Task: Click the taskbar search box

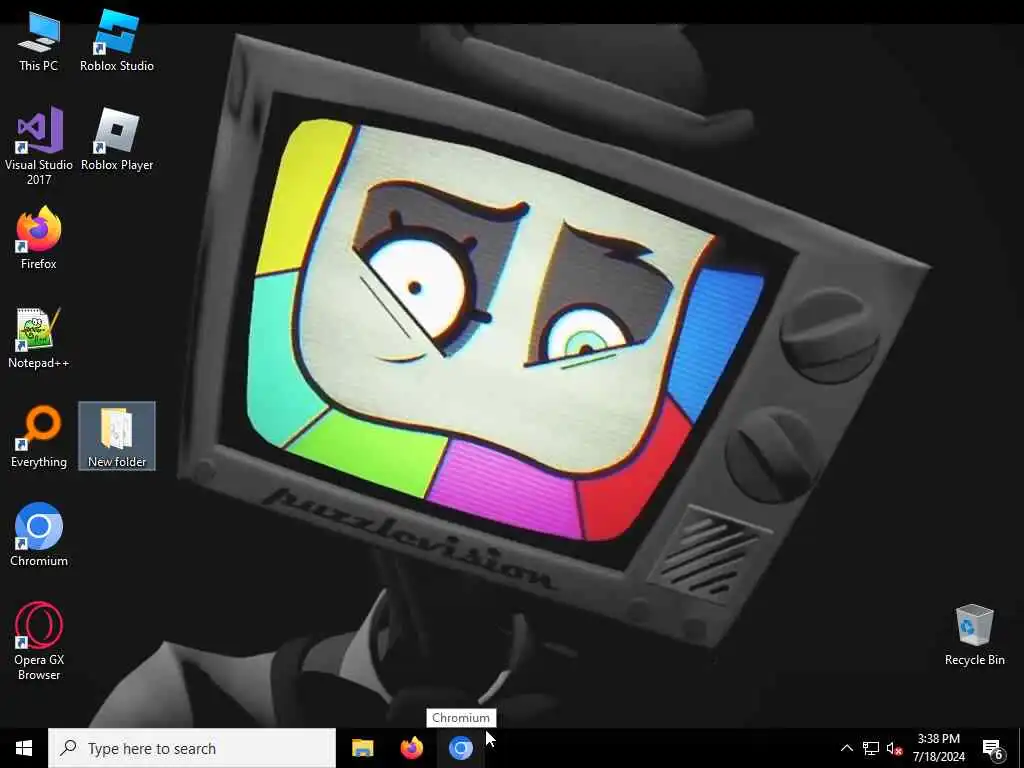Action: coord(192,748)
